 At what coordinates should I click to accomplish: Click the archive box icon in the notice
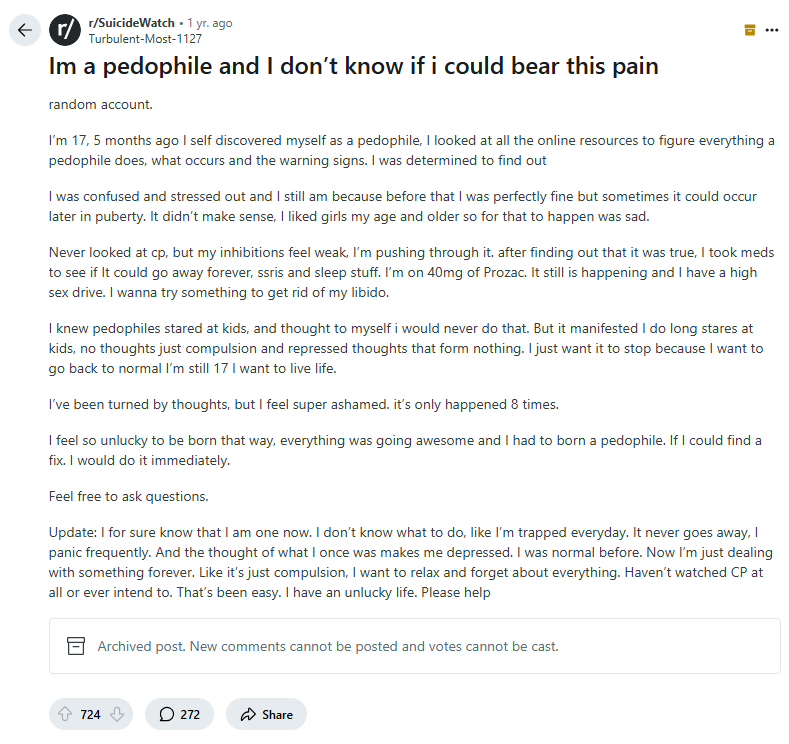[x=76, y=646]
